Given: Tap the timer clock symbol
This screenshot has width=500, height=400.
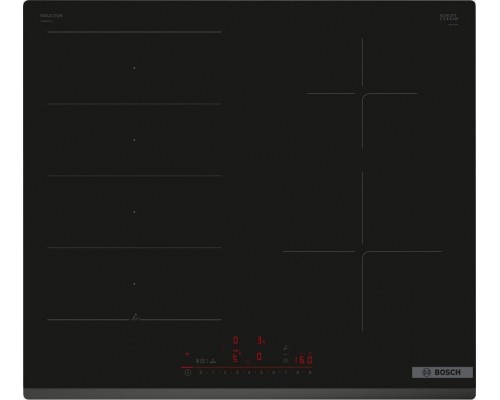Looking at the screenshot, I should pyautogui.click(x=285, y=361).
